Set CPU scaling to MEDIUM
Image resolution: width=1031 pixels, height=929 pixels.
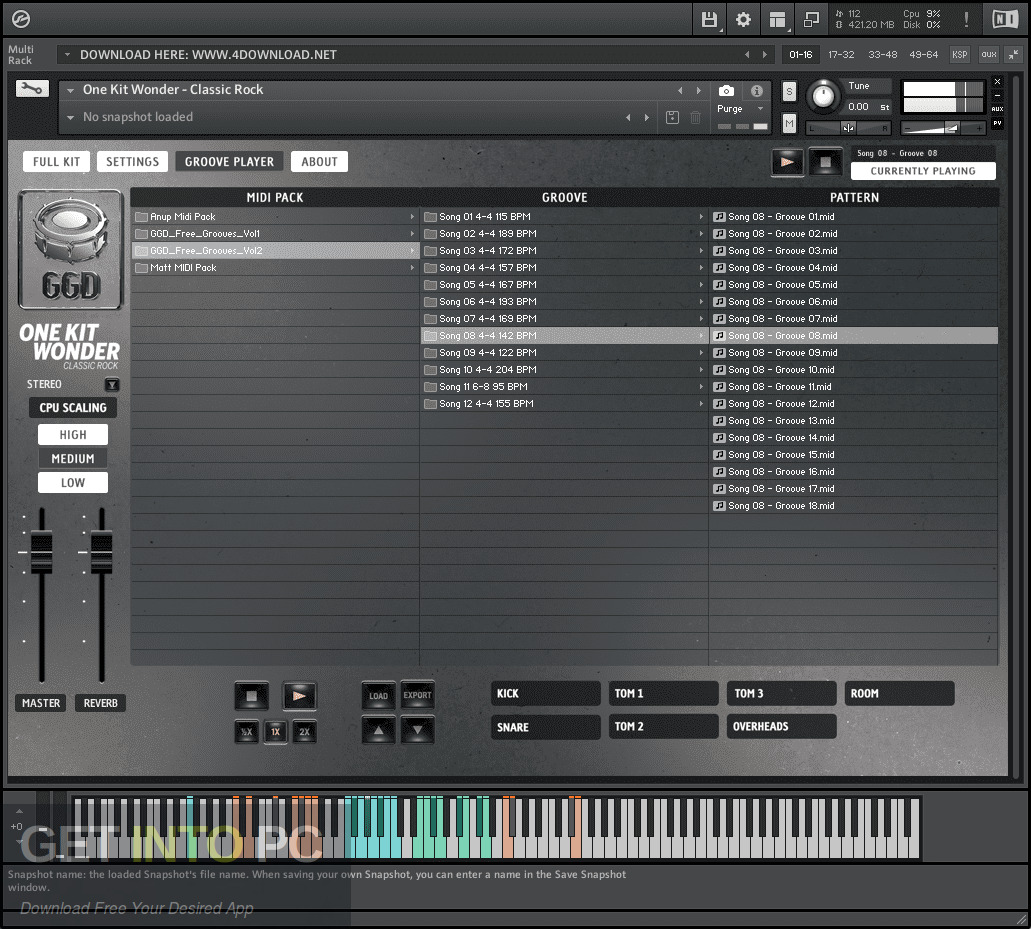[x=73, y=458]
